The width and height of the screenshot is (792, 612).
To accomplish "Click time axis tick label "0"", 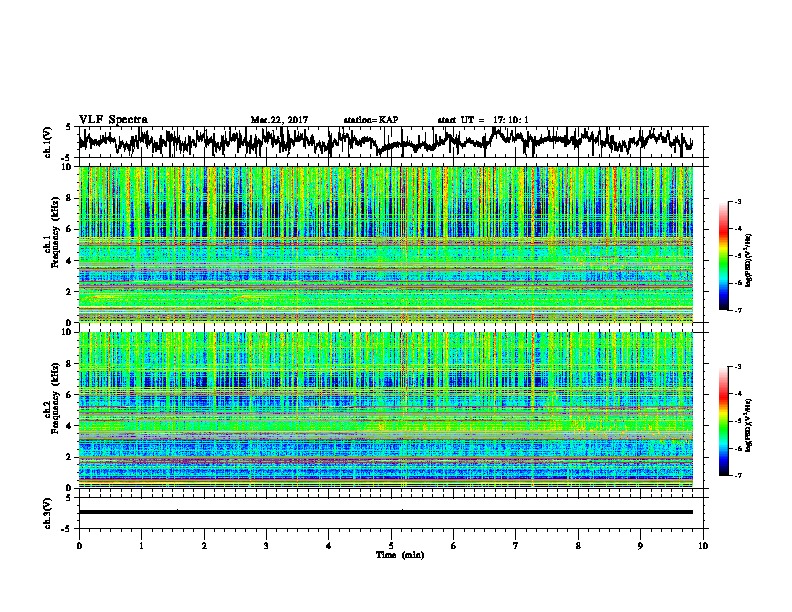I will tap(79, 546).
